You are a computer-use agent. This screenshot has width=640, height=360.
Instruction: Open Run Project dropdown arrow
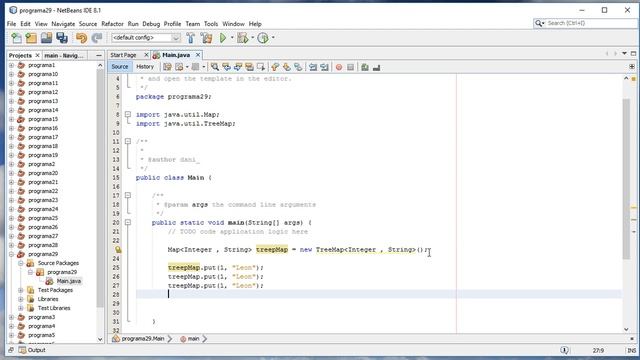(x=232, y=38)
